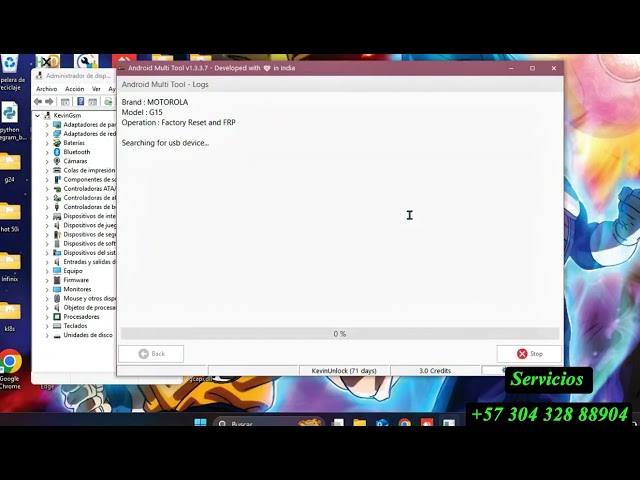Click the Equipo computer icon
This screenshot has width=640, height=480.
[x=57, y=271]
